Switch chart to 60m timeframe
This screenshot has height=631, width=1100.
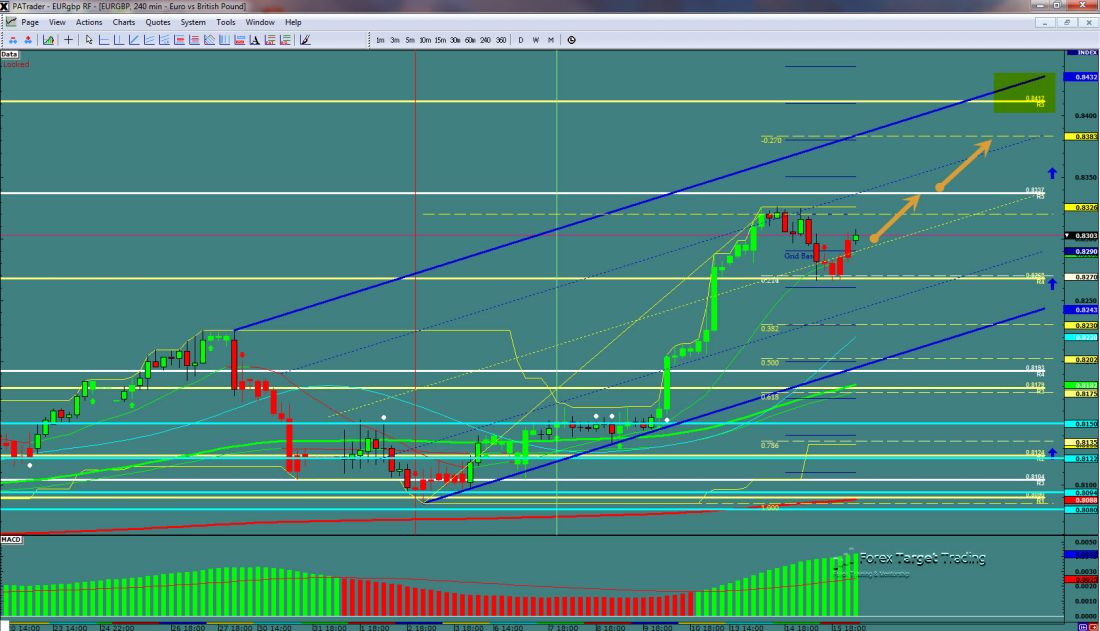470,40
